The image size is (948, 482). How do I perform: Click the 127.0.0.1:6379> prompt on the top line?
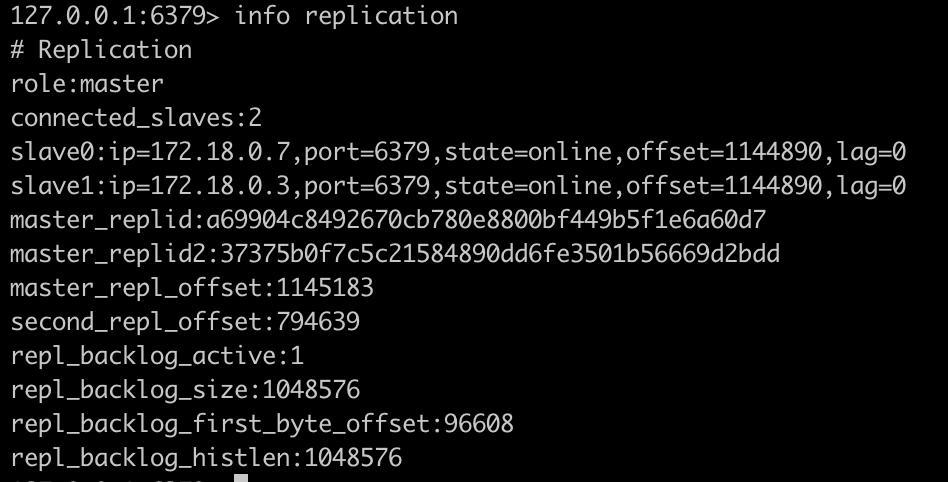click(115, 16)
